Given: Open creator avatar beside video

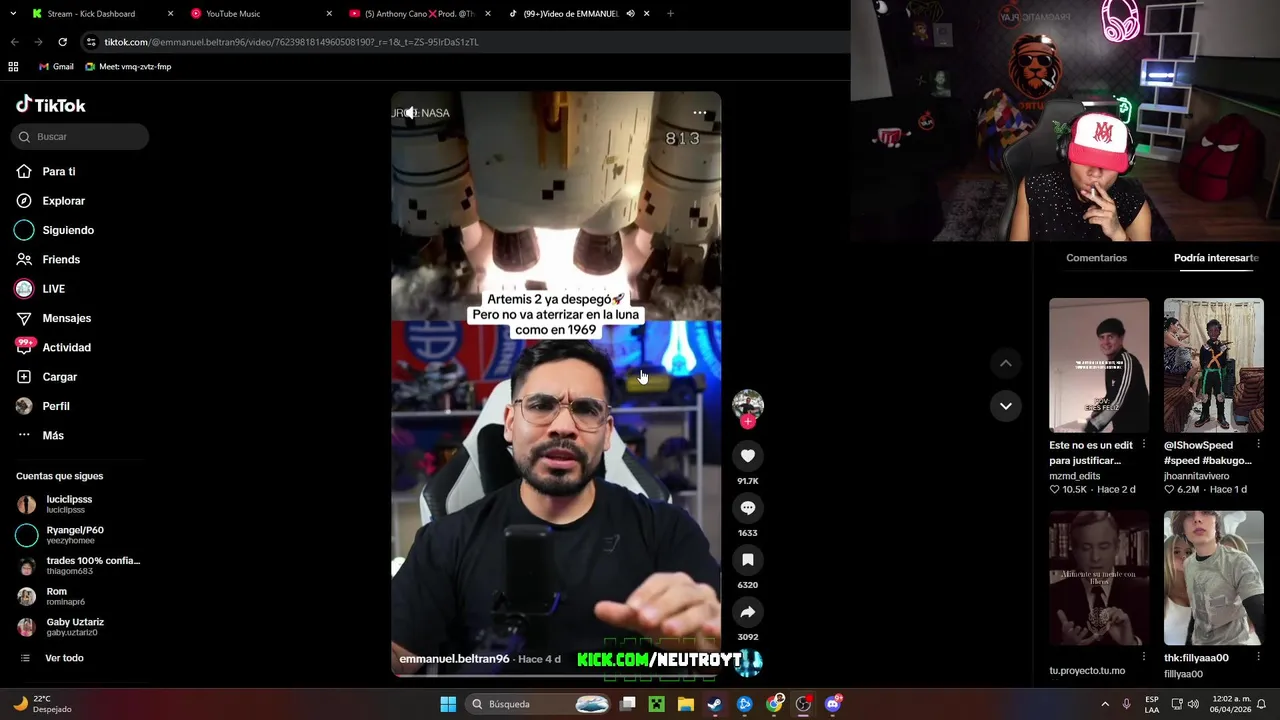Looking at the screenshot, I should 747,404.
